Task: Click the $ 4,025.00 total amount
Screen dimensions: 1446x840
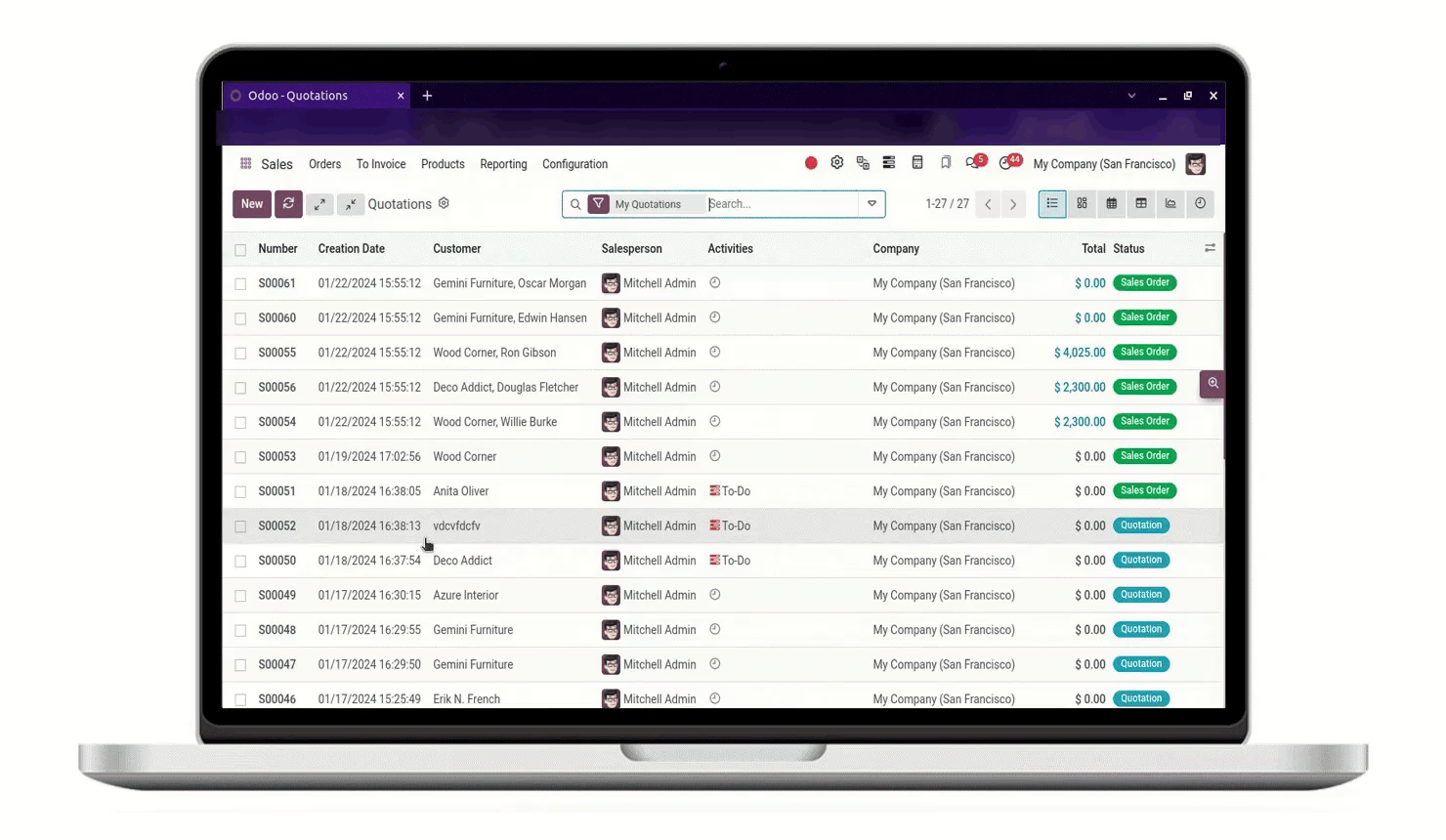Action: pyautogui.click(x=1080, y=353)
